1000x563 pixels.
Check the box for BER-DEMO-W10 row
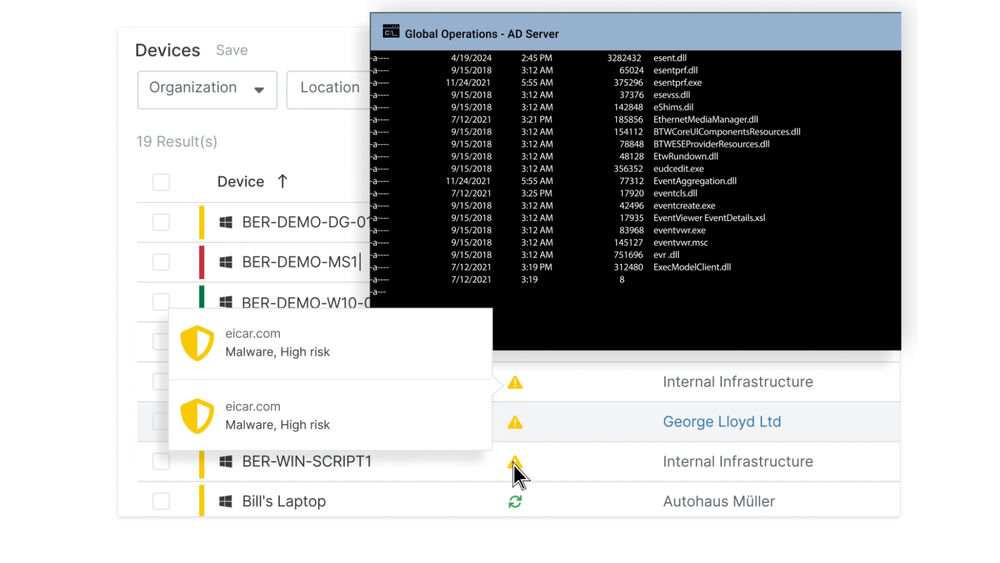click(x=161, y=302)
